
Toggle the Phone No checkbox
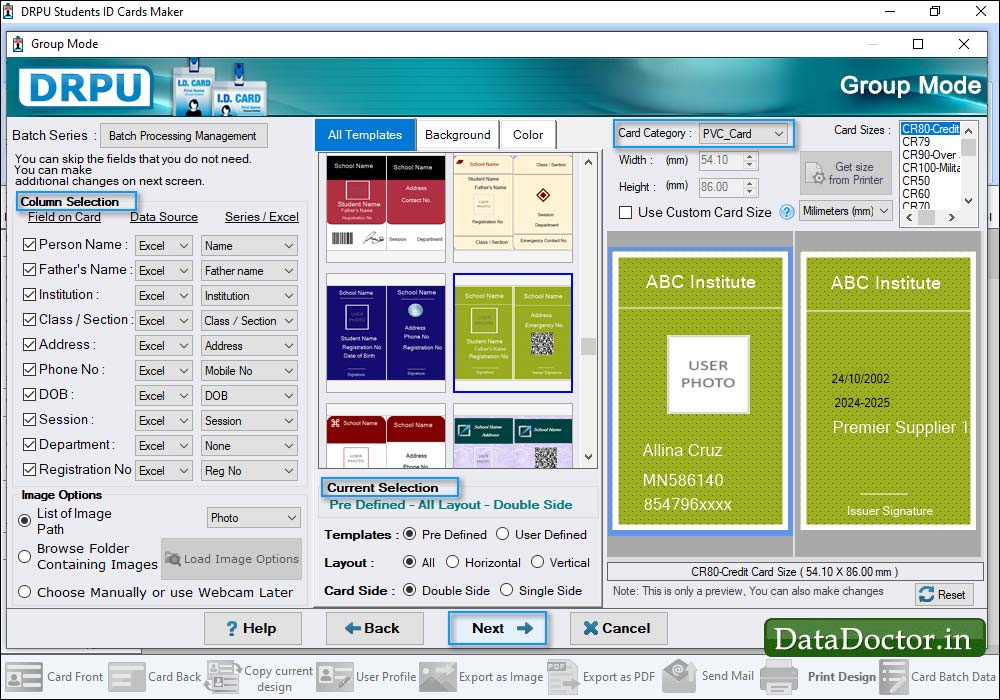tap(29, 370)
